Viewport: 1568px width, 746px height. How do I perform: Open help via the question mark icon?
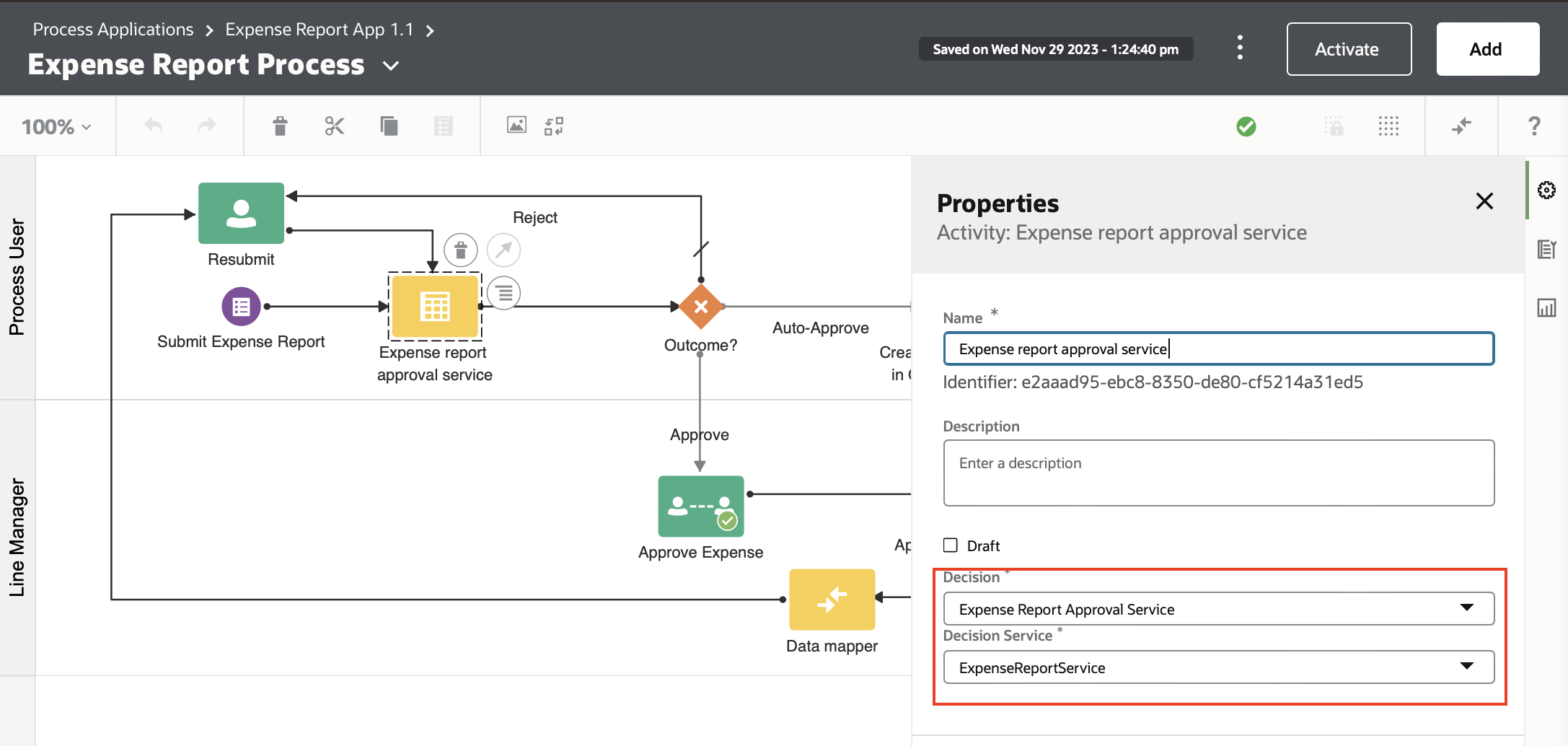pyautogui.click(x=1534, y=126)
